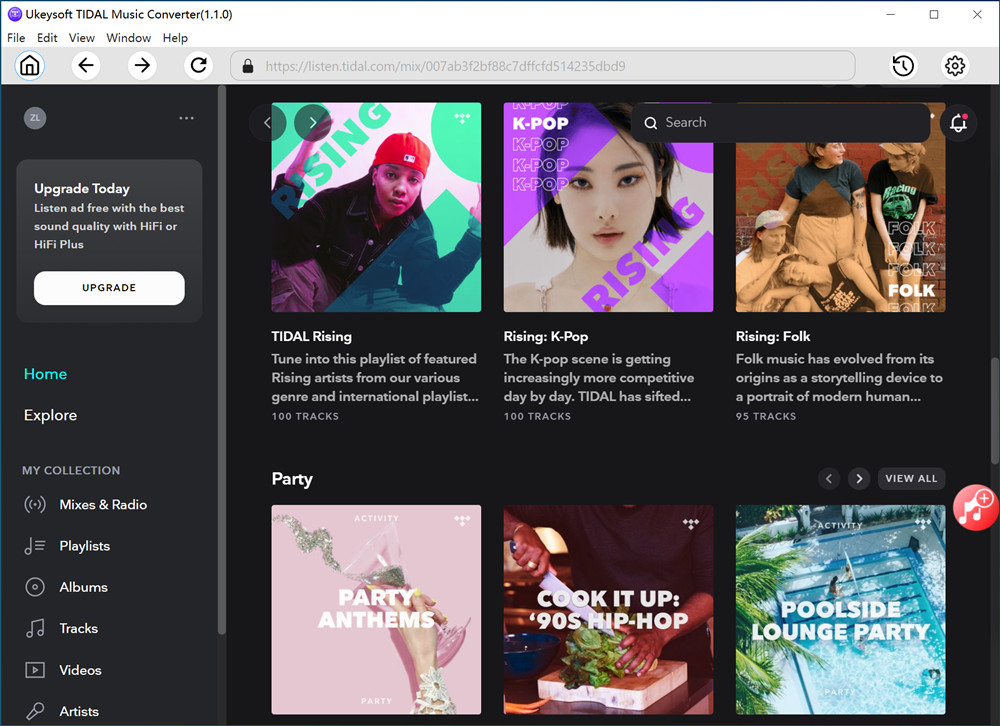Screen dimensions: 1000x726
Task: Show previous Rising playlists carousel arrow
Action: (266, 122)
